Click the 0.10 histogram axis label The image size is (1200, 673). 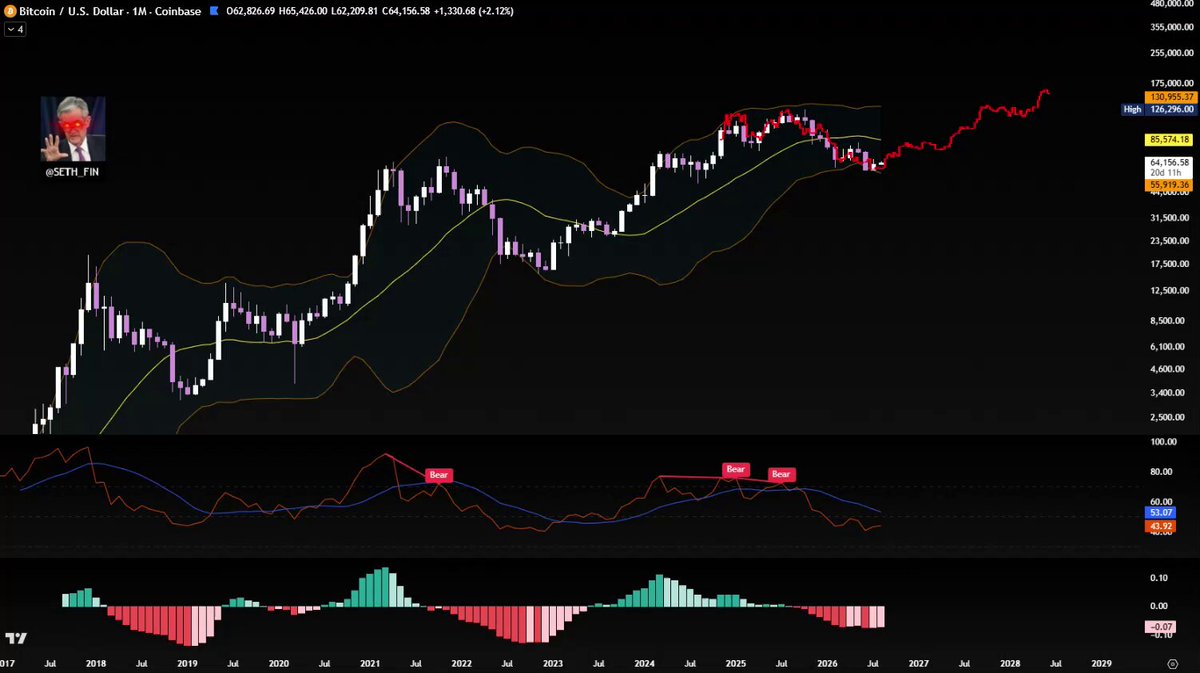point(1159,578)
